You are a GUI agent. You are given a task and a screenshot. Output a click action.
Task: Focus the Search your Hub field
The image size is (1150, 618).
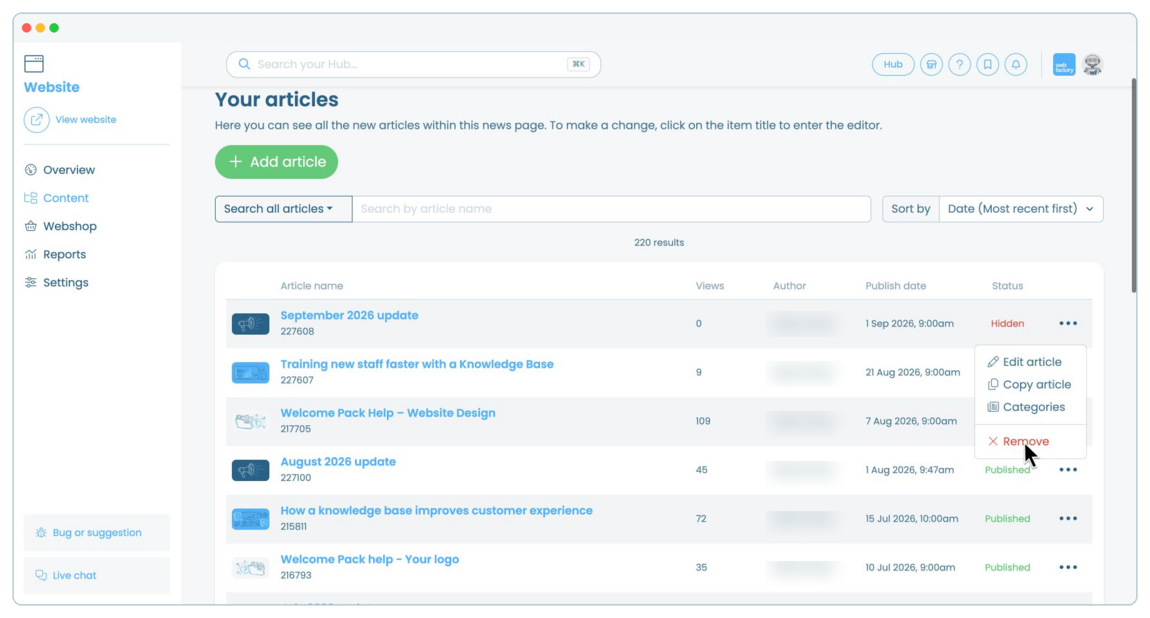(413, 65)
